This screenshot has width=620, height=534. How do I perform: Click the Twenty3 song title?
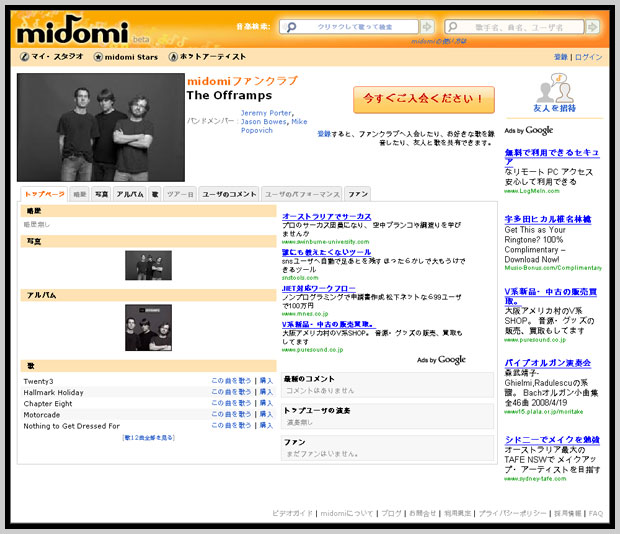[38, 381]
